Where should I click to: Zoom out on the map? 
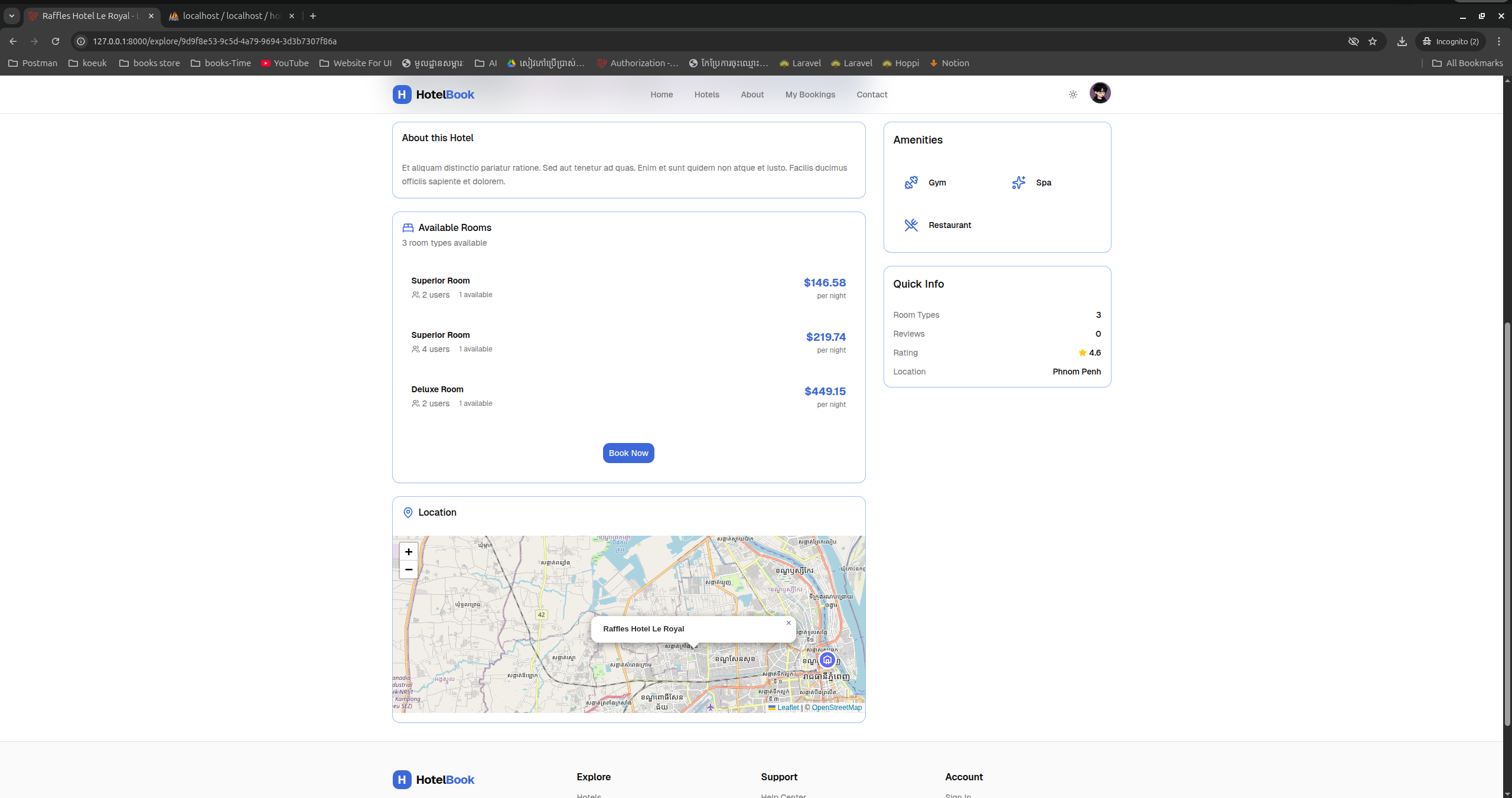coord(408,569)
